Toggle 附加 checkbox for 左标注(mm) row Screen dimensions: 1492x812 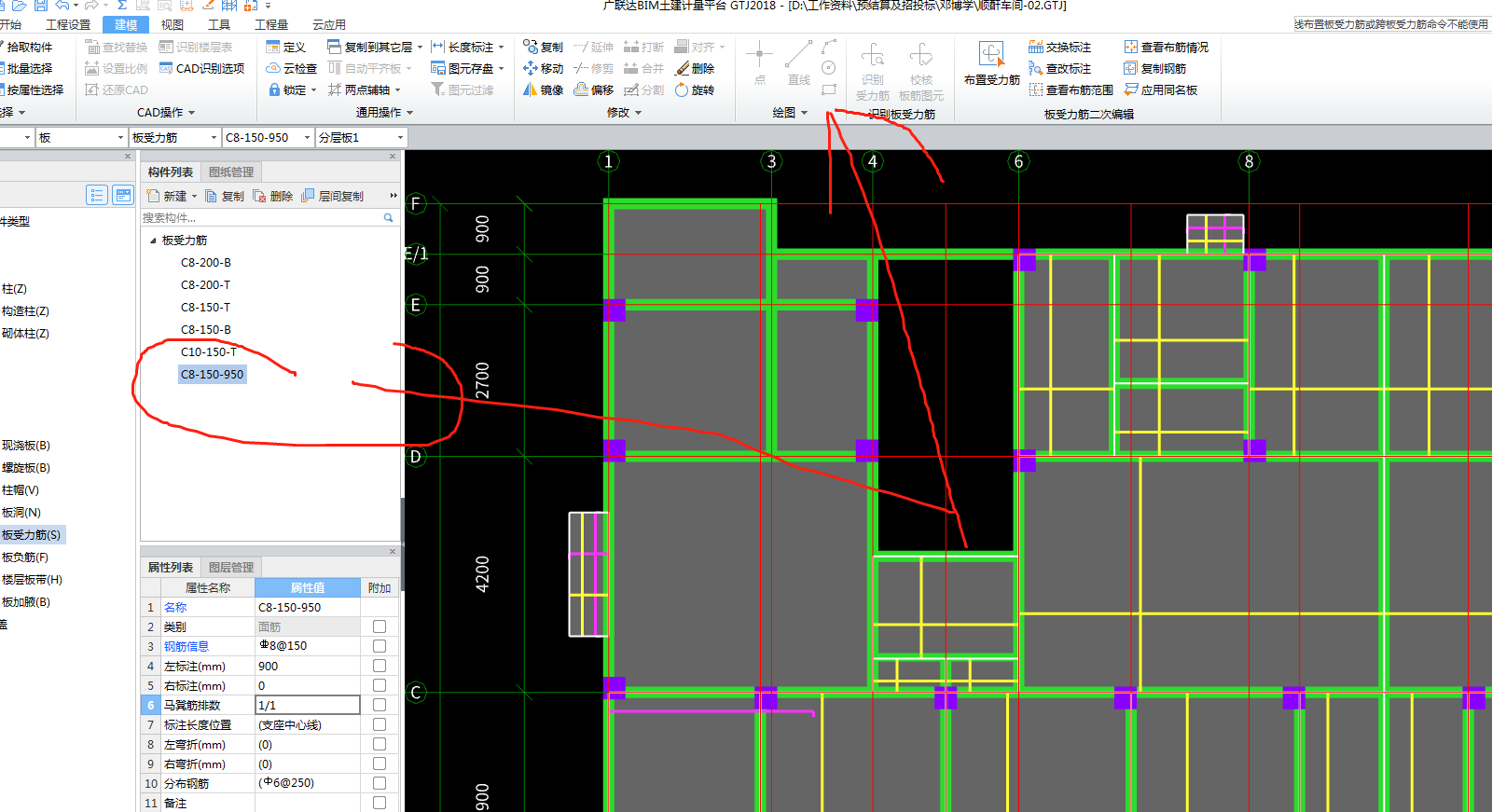pyautogui.click(x=380, y=666)
